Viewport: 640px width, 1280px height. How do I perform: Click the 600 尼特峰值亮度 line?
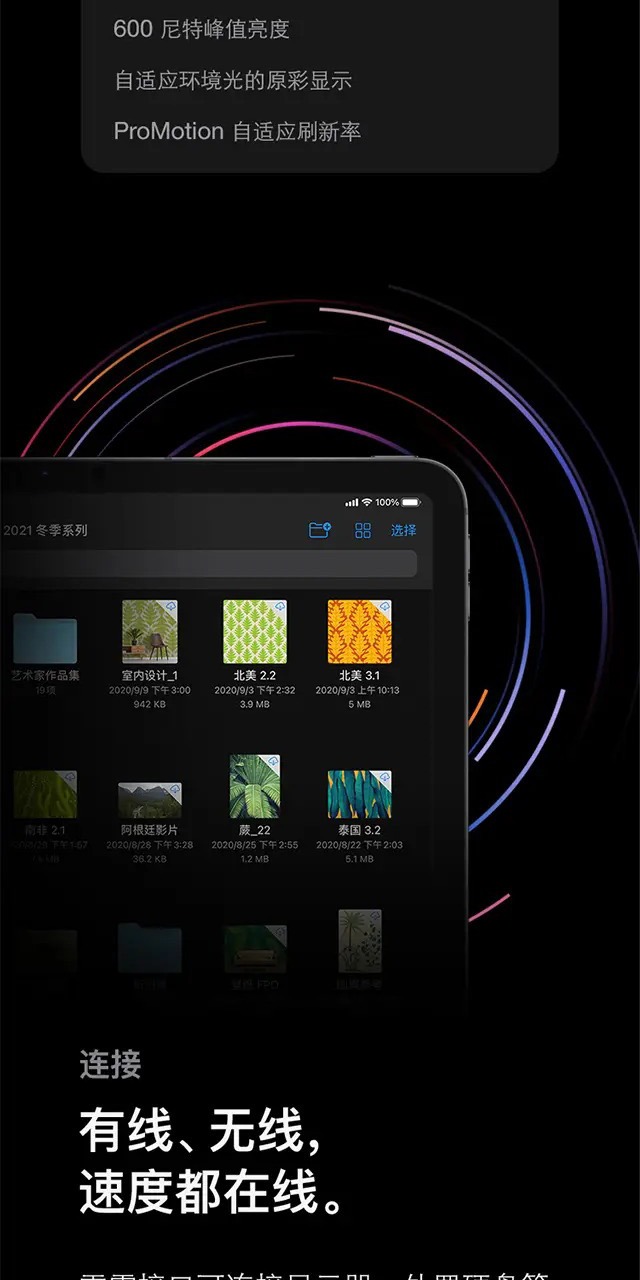pyautogui.click(x=202, y=30)
